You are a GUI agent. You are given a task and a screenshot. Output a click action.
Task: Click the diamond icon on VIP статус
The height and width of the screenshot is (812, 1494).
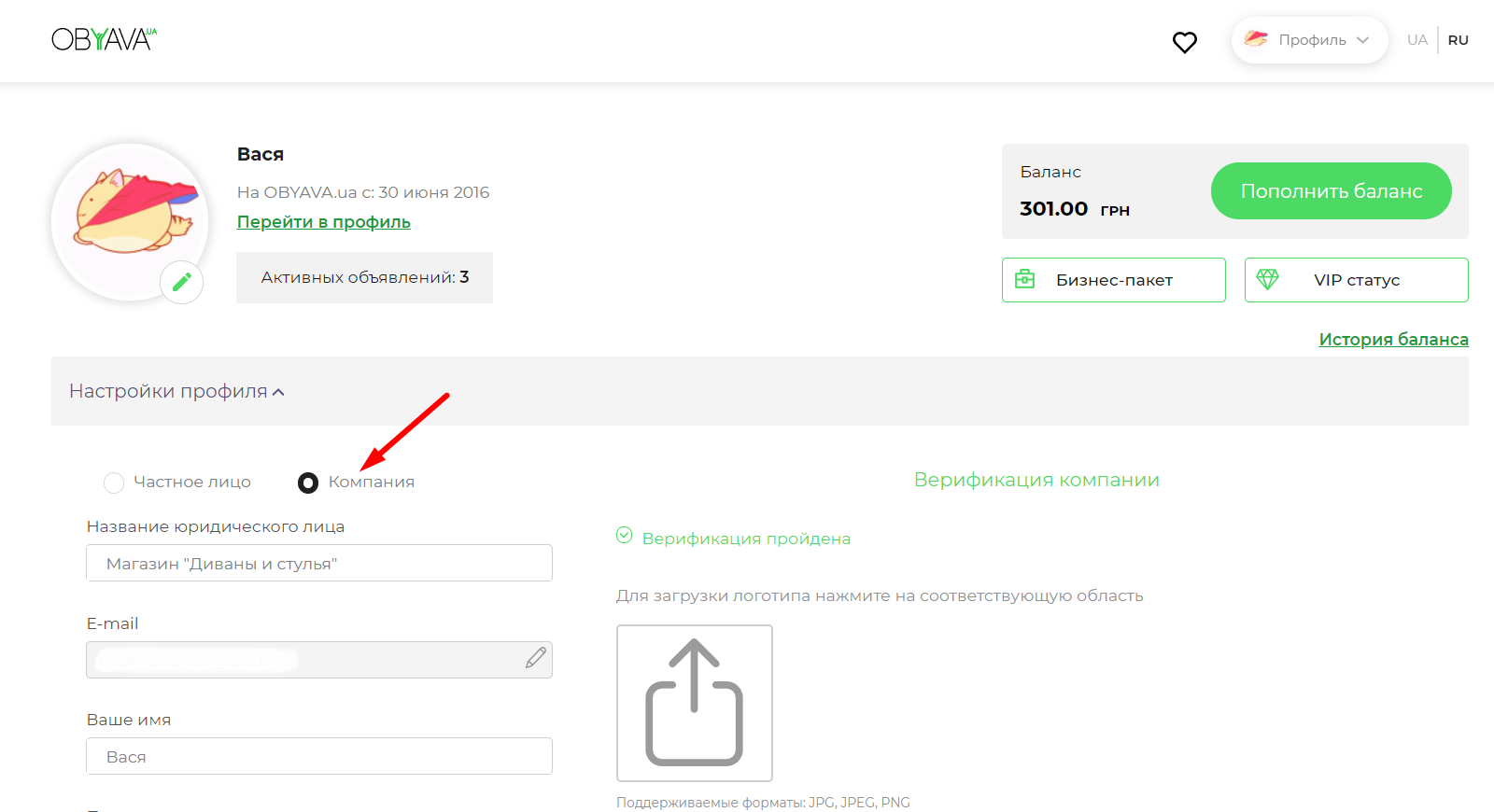click(1267, 279)
